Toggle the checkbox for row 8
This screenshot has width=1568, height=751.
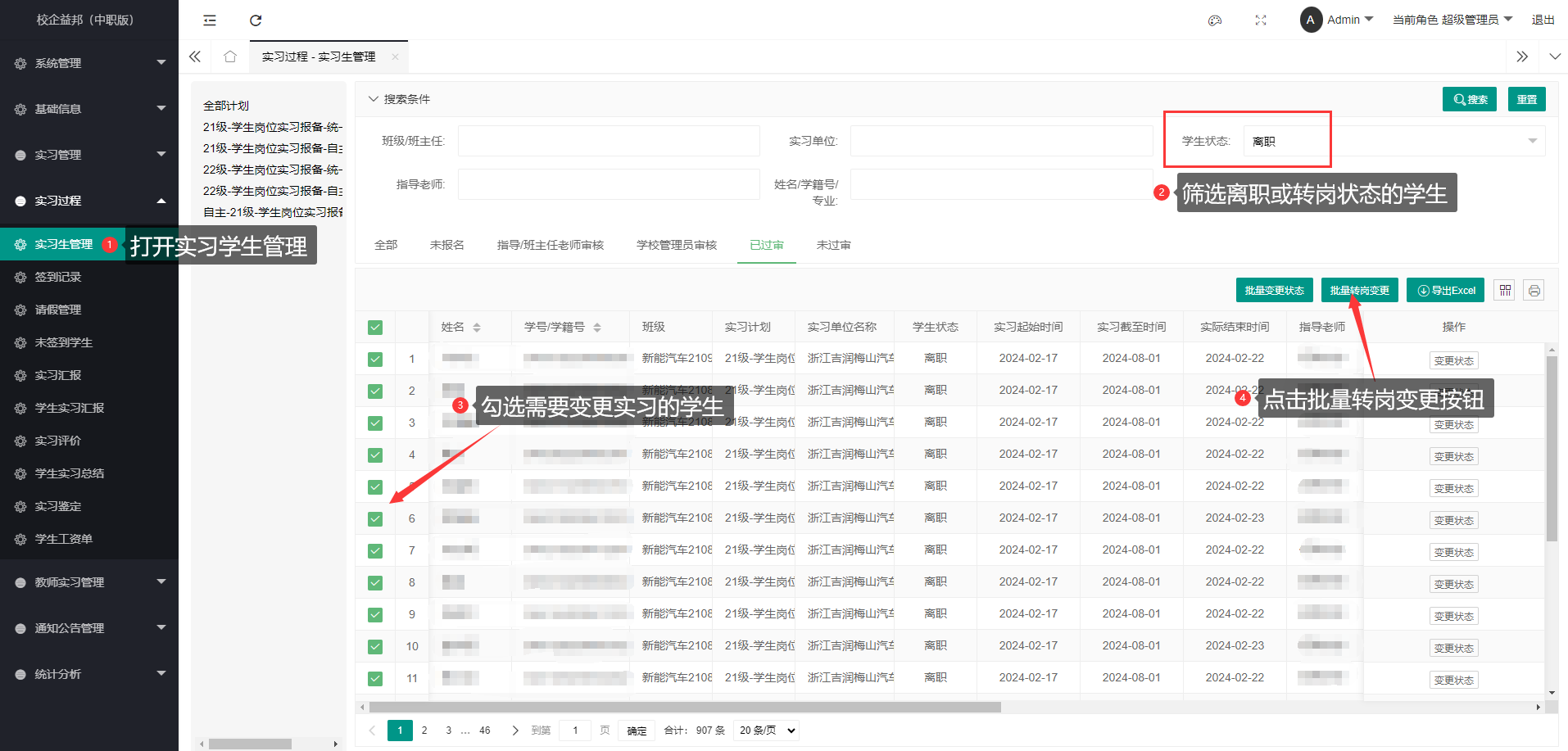tap(375, 582)
